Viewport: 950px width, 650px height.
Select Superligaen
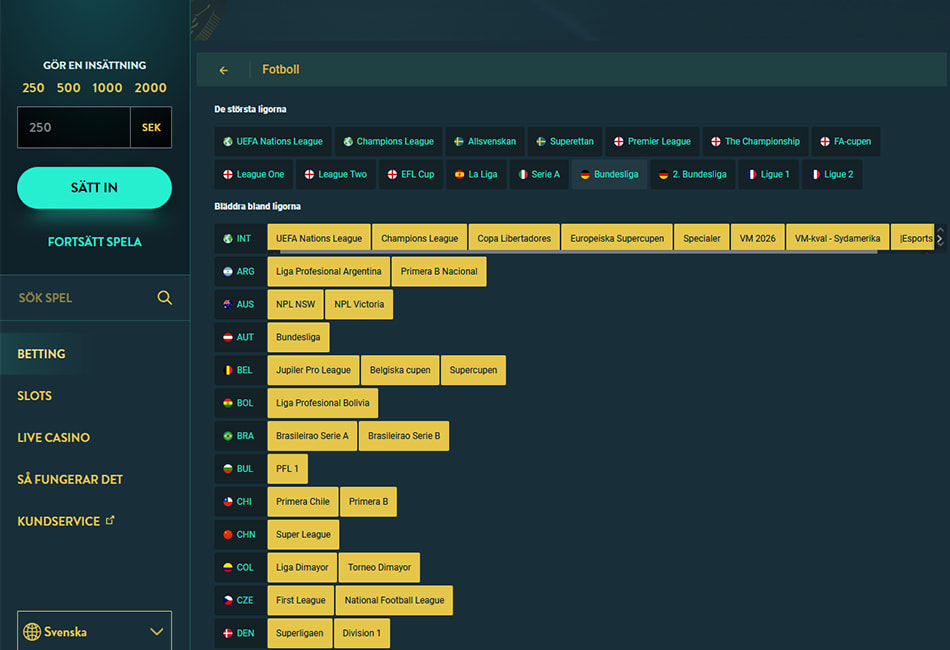coord(300,633)
